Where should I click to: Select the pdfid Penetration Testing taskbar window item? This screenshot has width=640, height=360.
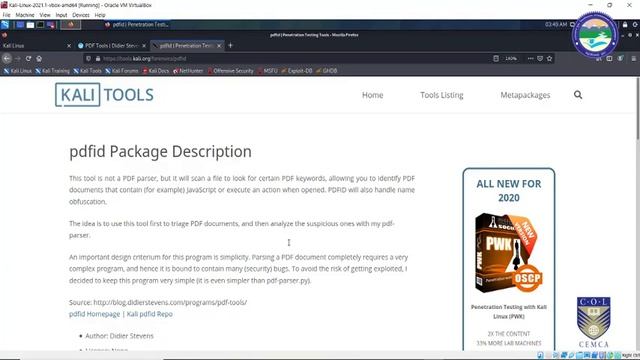(136, 25)
